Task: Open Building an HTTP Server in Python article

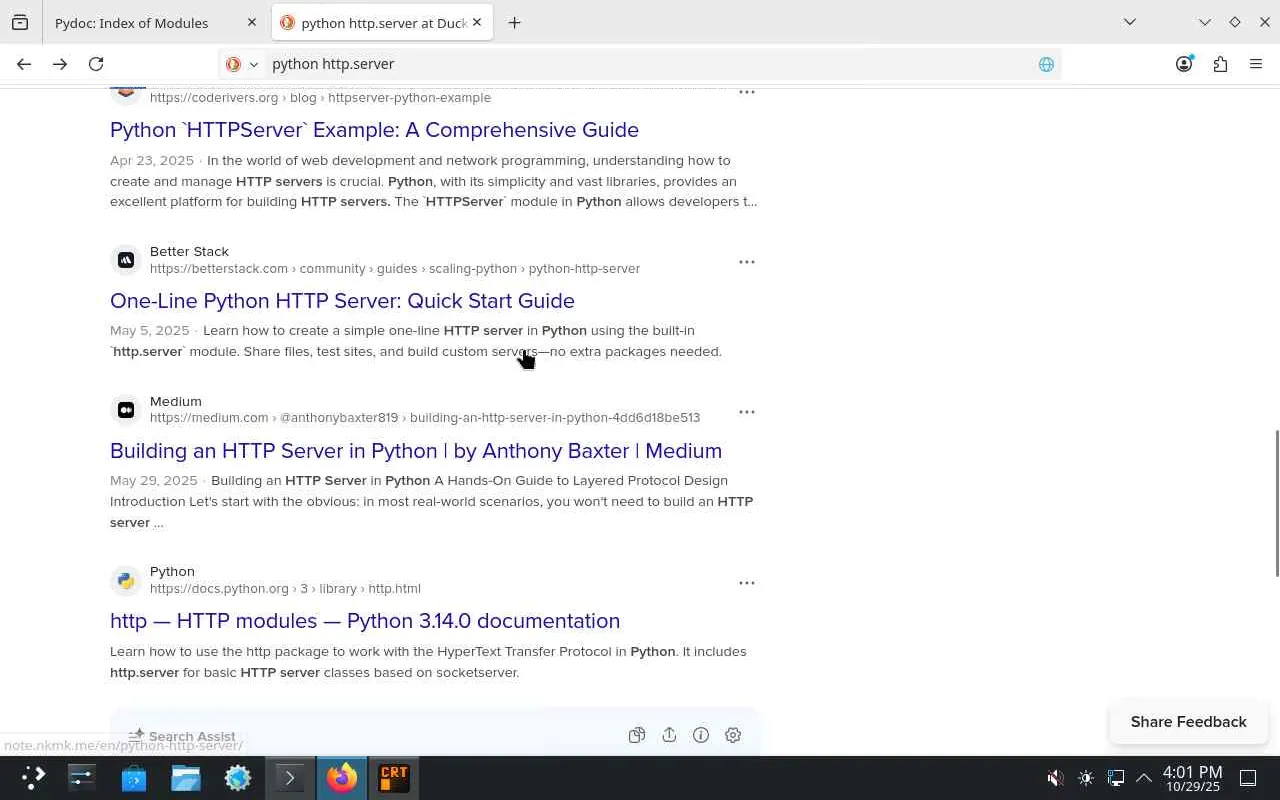Action: (x=416, y=451)
